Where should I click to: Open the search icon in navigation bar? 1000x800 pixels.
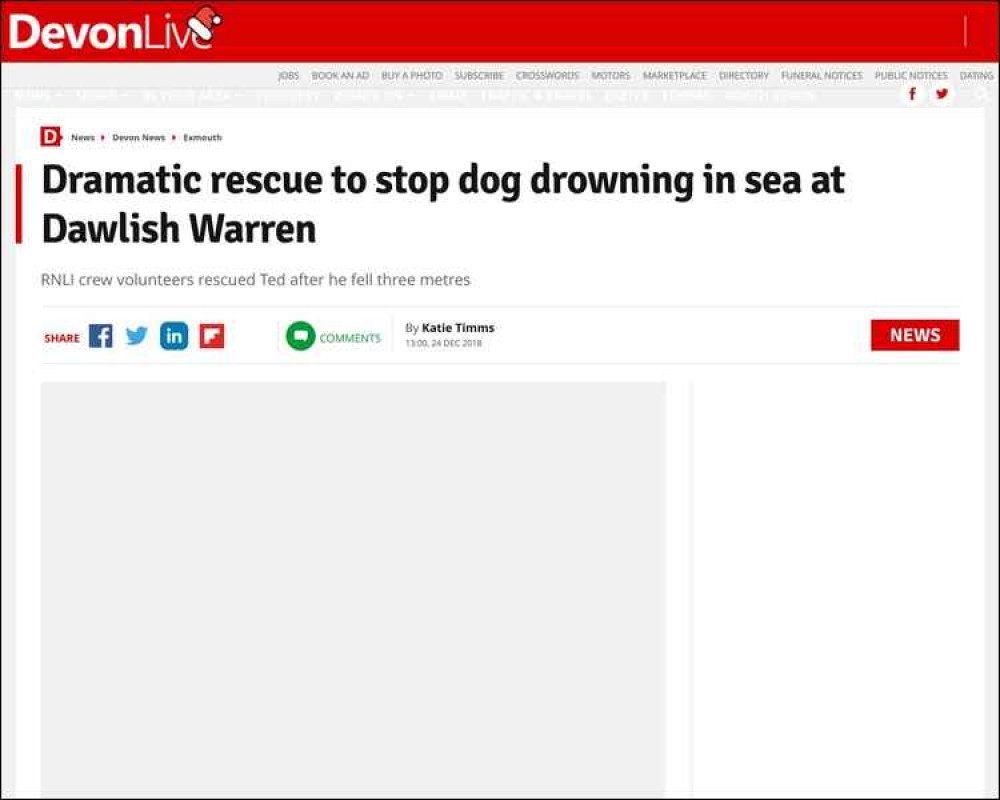981,94
